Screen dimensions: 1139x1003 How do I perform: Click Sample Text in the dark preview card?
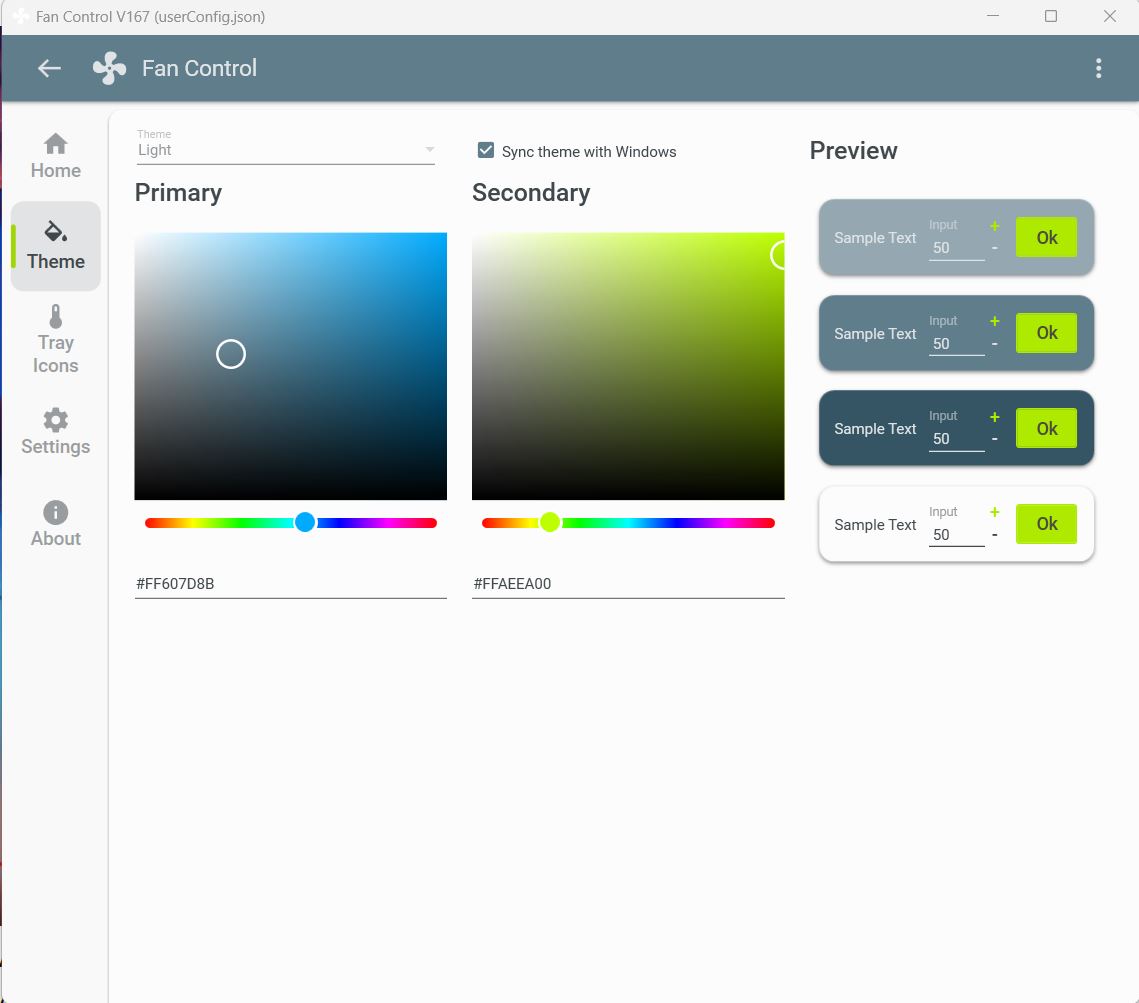click(x=875, y=429)
